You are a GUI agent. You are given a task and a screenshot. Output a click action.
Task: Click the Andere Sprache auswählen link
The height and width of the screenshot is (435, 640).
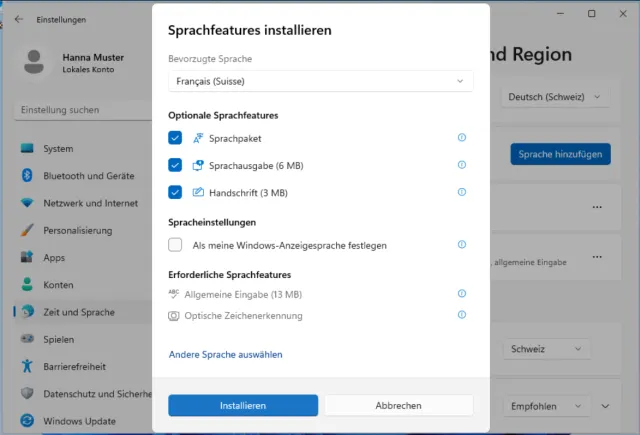pyautogui.click(x=225, y=354)
